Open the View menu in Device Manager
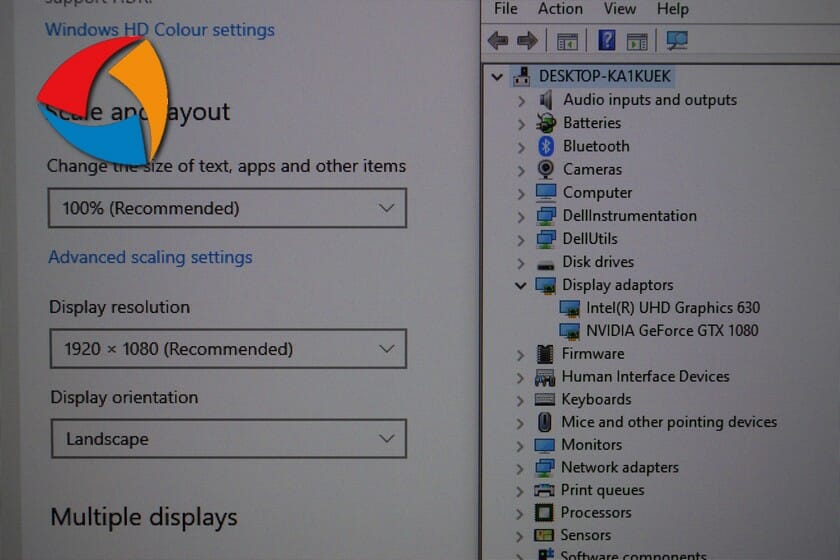Screen dimensions: 840x560 [620, 9]
